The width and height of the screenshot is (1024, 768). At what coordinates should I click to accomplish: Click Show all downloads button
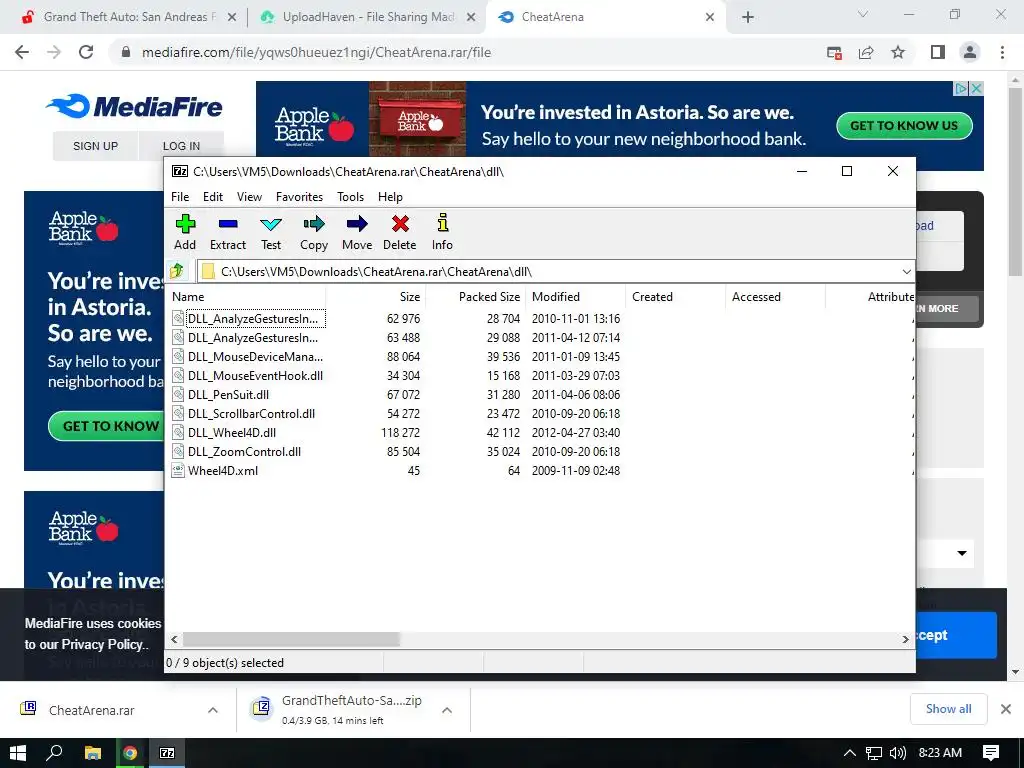tap(948, 709)
